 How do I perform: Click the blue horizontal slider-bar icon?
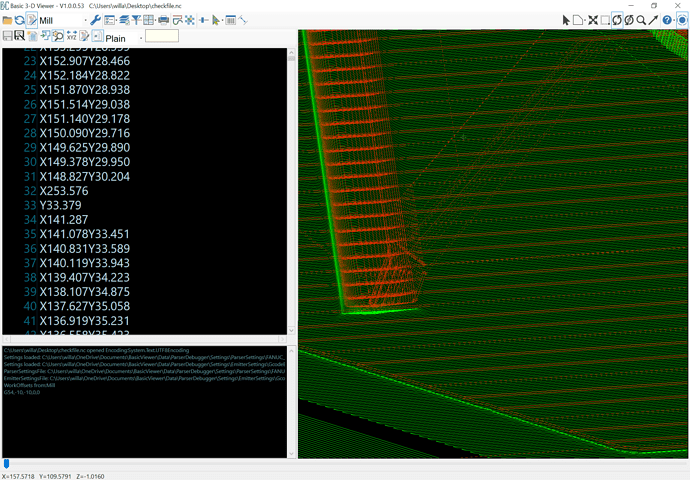click(x=204, y=20)
